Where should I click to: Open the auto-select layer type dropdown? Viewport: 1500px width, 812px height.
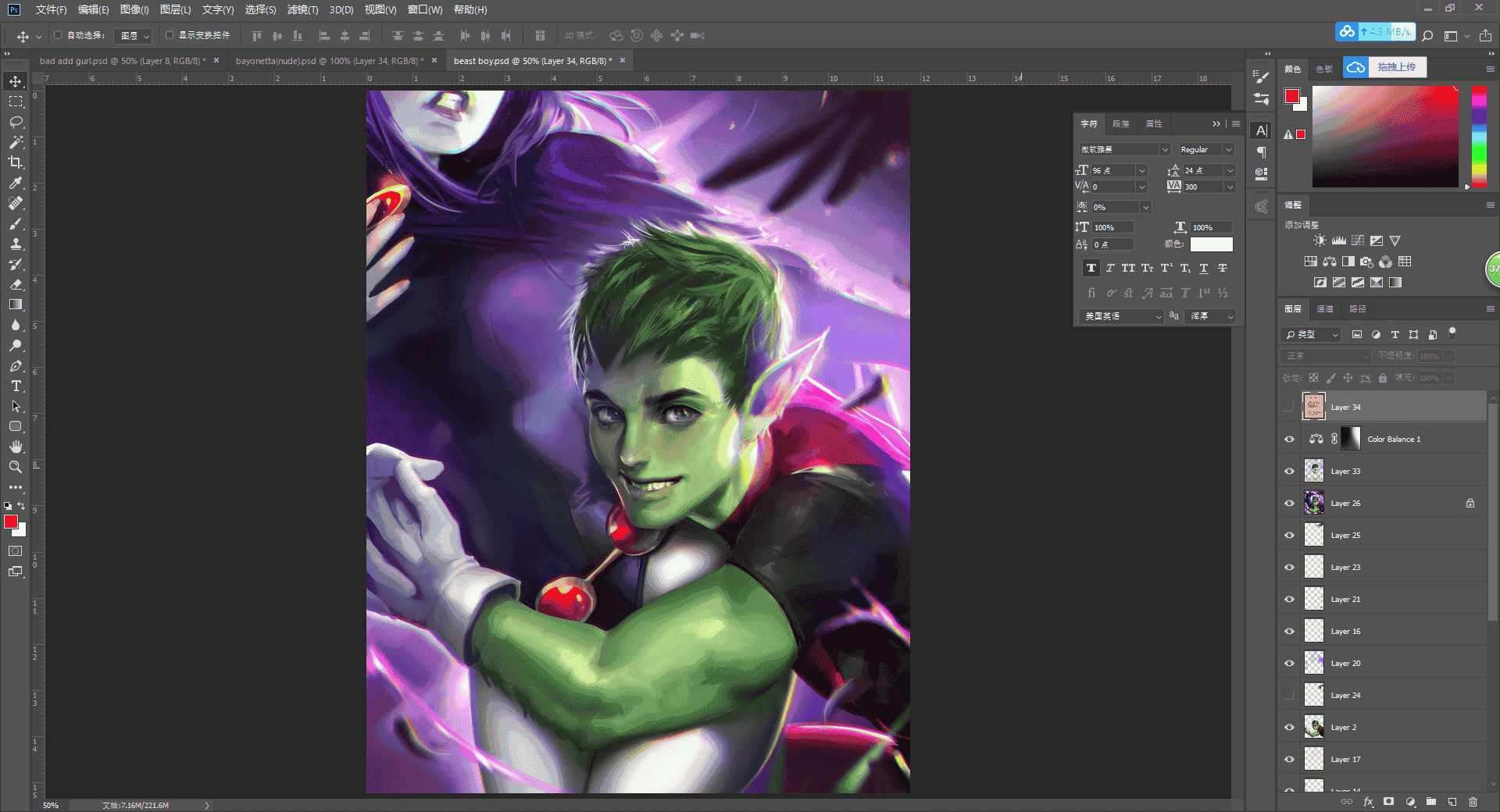pyautogui.click(x=133, y=36)
